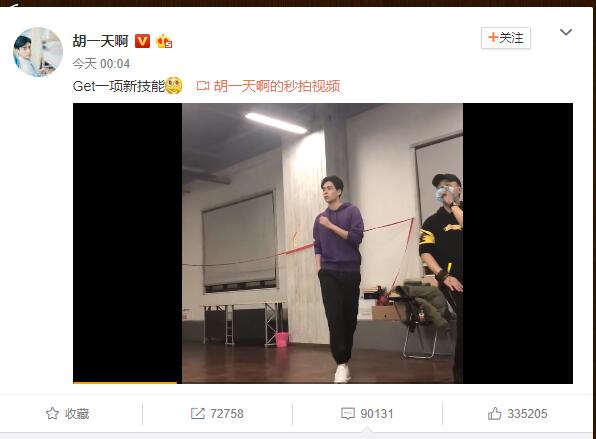
Task: Select the 收藏 label to save post
Action: coord(77,414)
